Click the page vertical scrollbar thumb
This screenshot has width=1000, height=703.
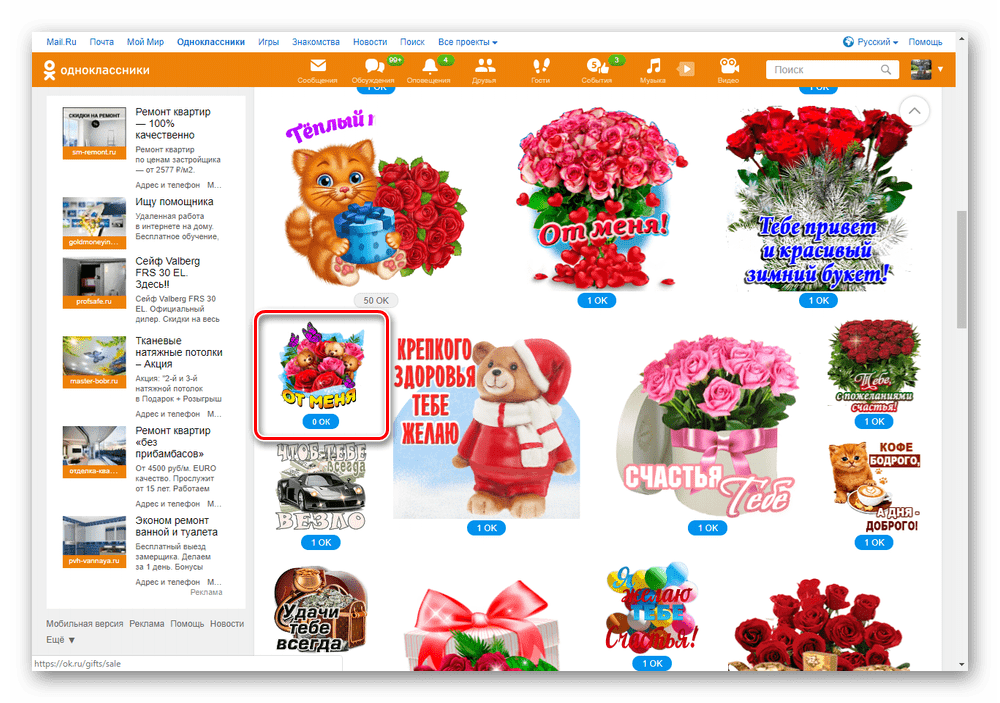tap(961, 269)
